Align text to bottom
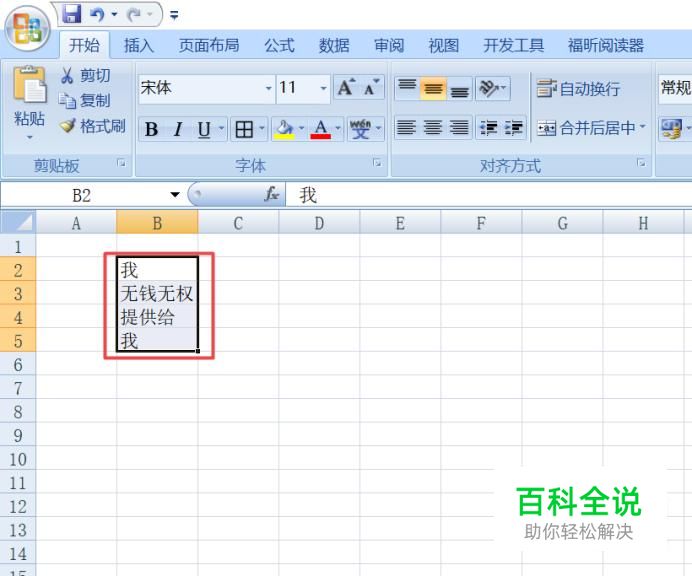 (x=459, y=87)
